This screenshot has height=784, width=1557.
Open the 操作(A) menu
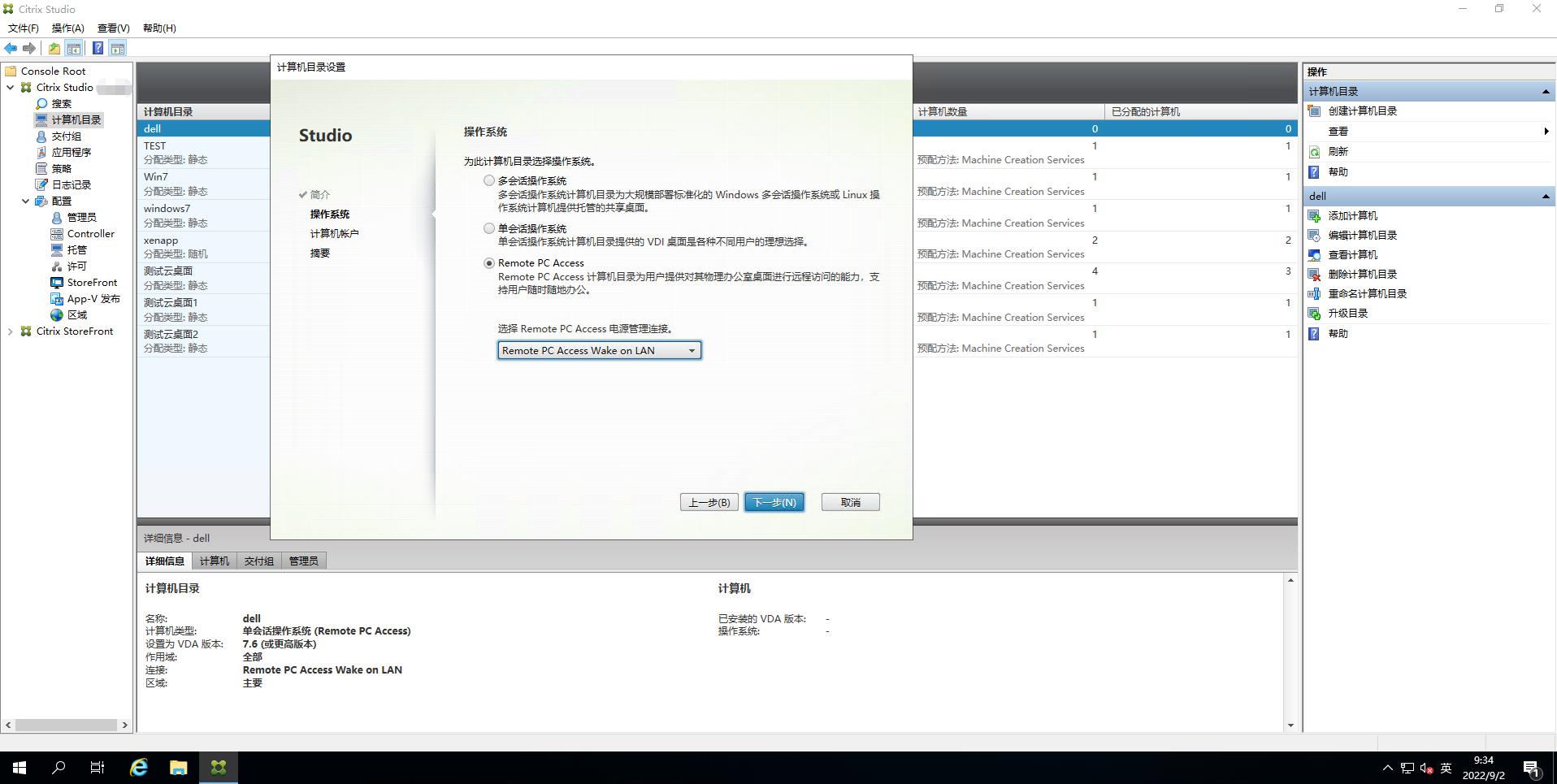[x=67, y=28]
